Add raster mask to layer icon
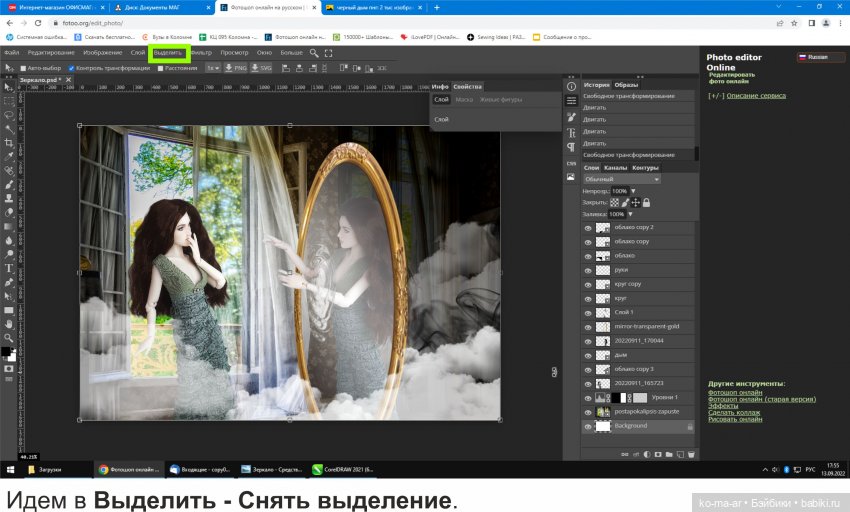Viewport: 850px width, 512px height. (658, 455)
